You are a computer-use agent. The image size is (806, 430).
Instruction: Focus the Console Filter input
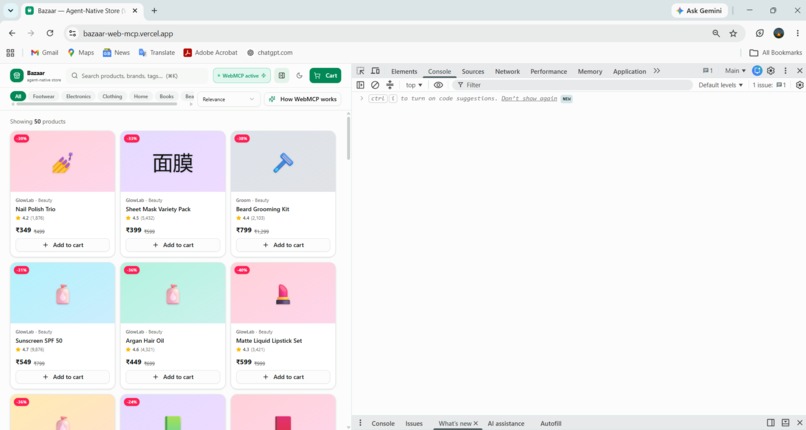[572, 85]
